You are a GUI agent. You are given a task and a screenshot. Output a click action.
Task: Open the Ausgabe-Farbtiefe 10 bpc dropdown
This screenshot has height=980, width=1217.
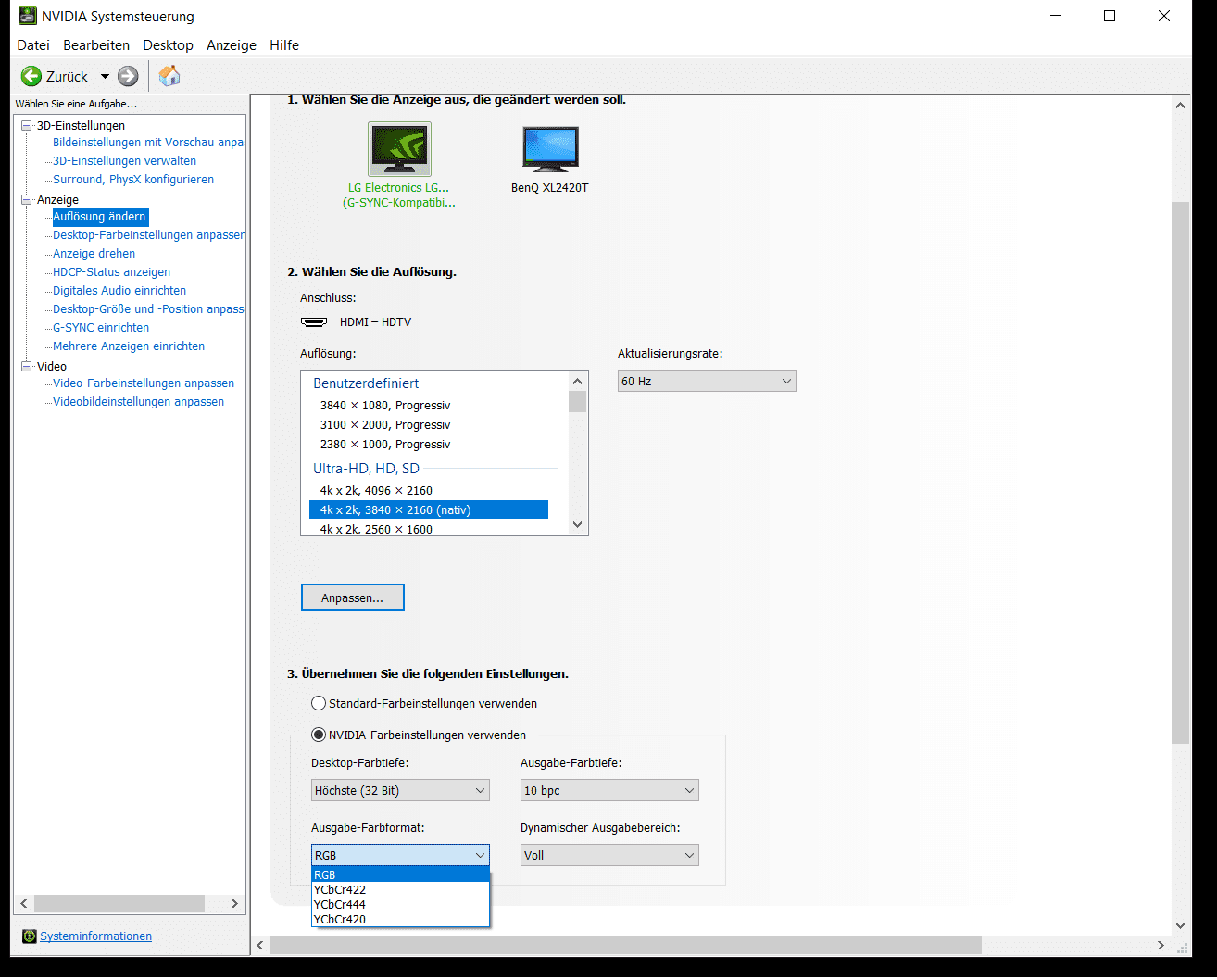point(609,791)
